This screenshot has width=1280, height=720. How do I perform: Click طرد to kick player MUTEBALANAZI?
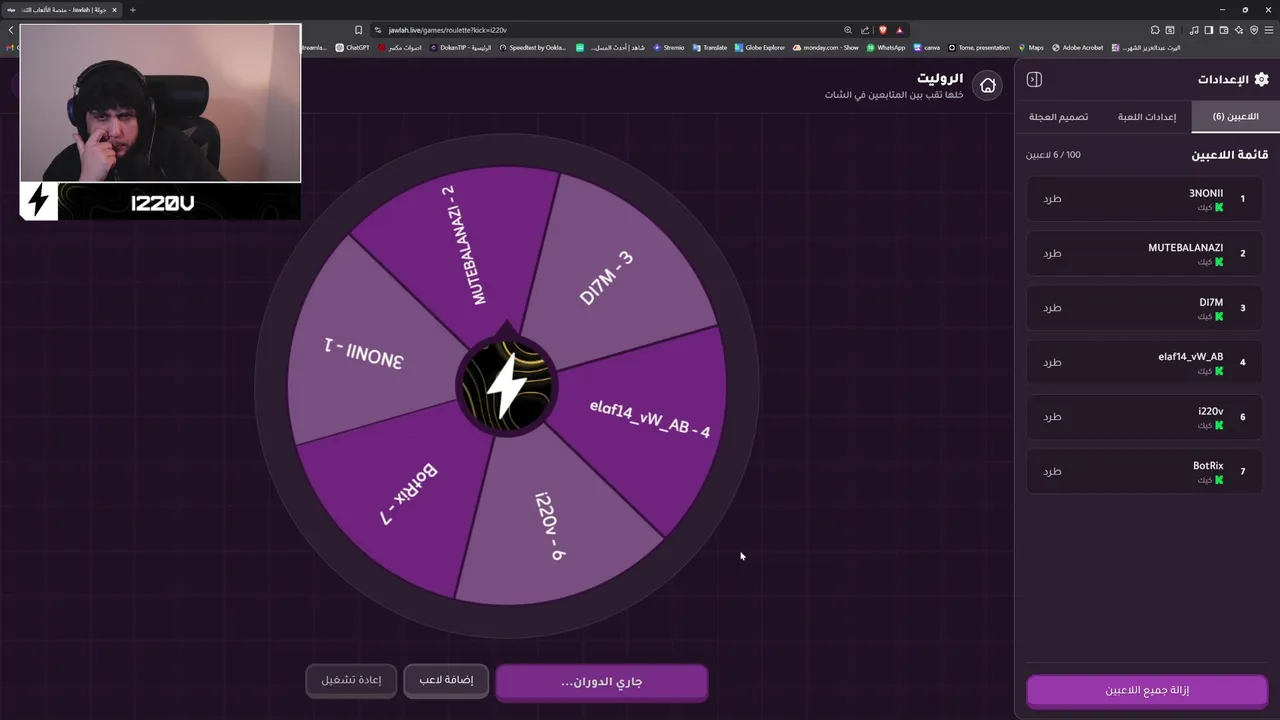coord(1052,253)
